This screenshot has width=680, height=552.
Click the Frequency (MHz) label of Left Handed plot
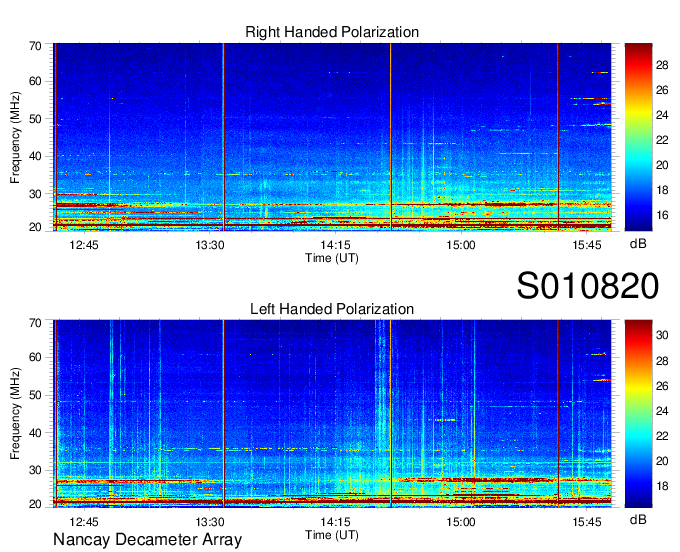[15, 414]
